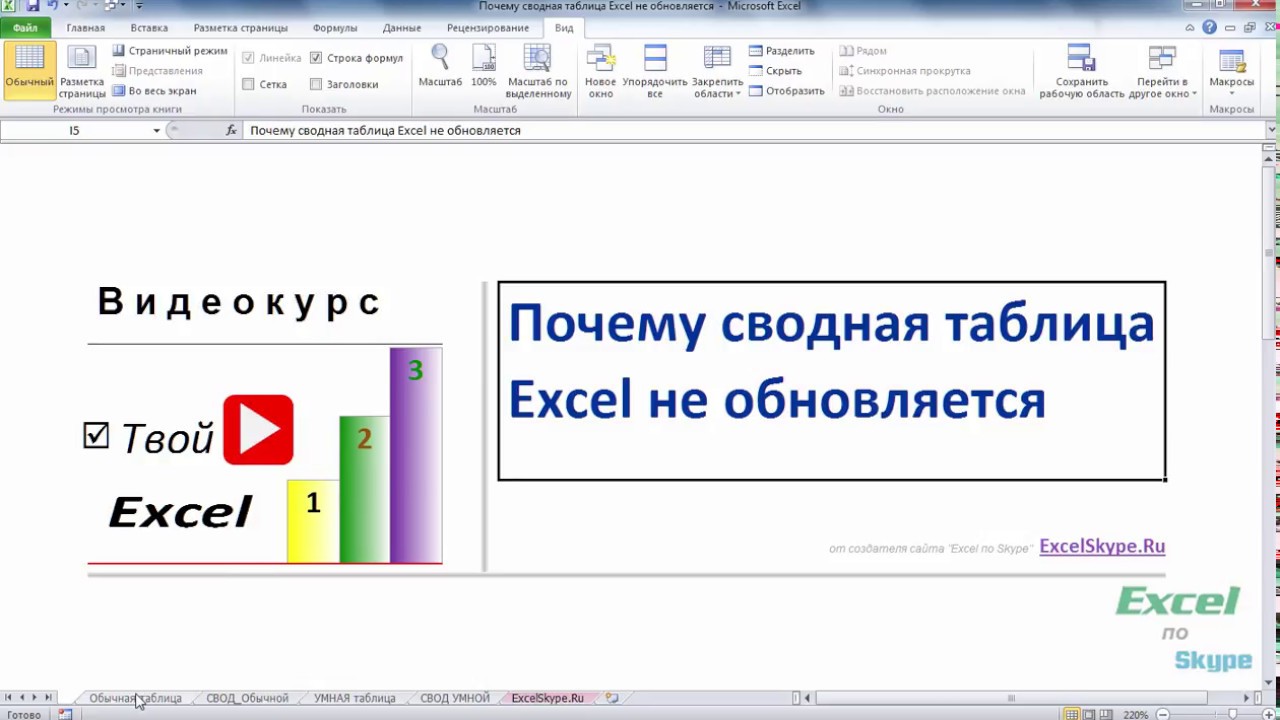This screenshot has height=720, width=1280.
Task: Enable Страничный режим page break view
Action: 170,51
